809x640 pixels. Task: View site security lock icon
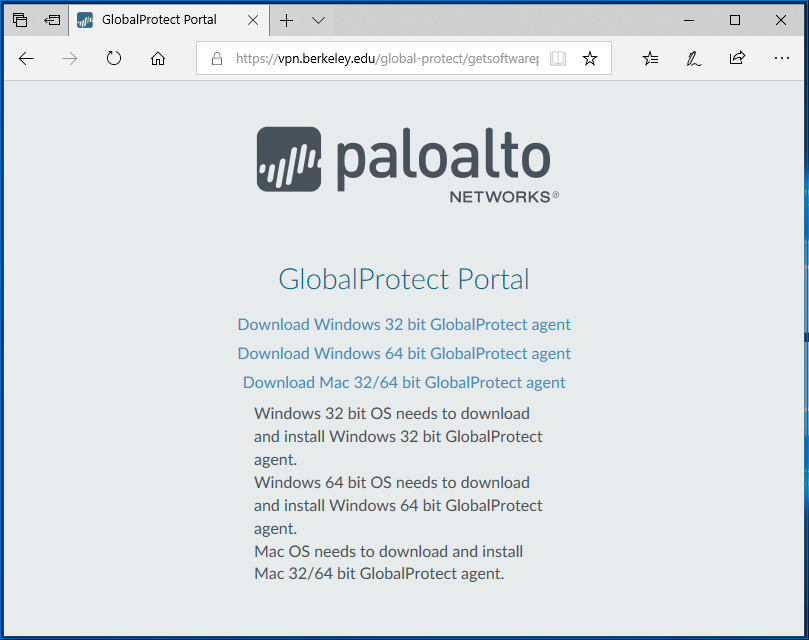(217, 58)
